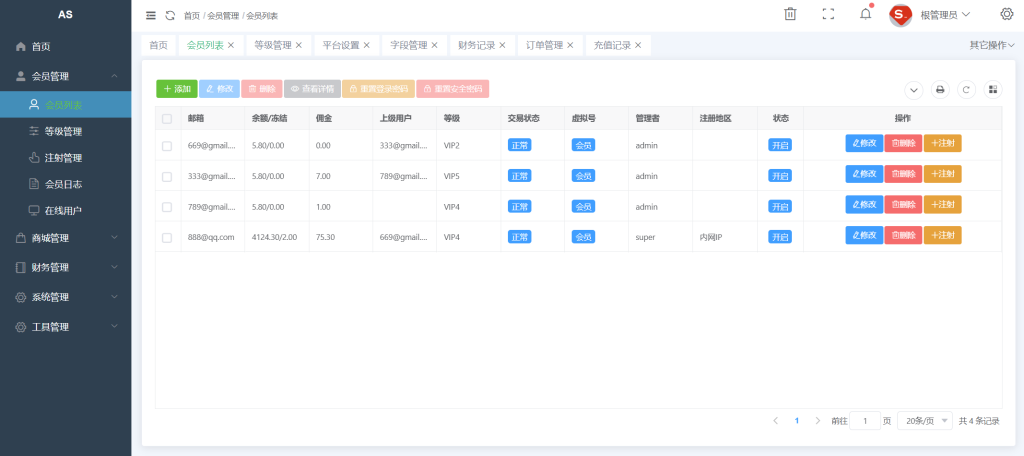Enter fullscreen mode via header icon
The height and width of the screenshot is (456, 1024).
point(828,14)
